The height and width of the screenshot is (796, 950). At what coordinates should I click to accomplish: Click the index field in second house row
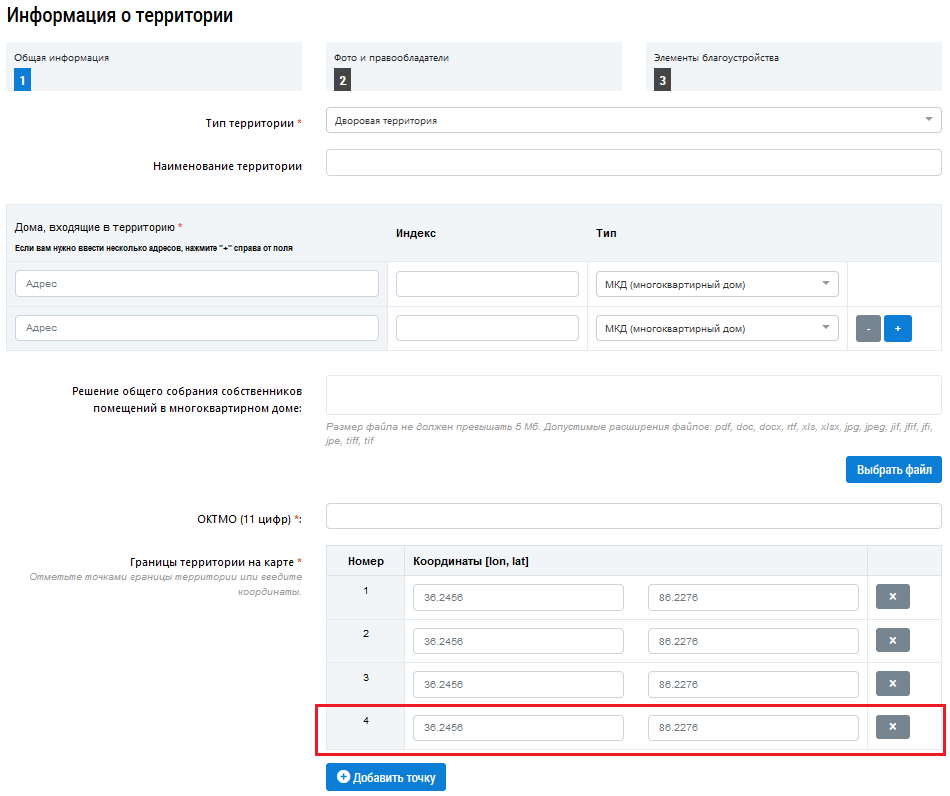(x=487, y=328)
